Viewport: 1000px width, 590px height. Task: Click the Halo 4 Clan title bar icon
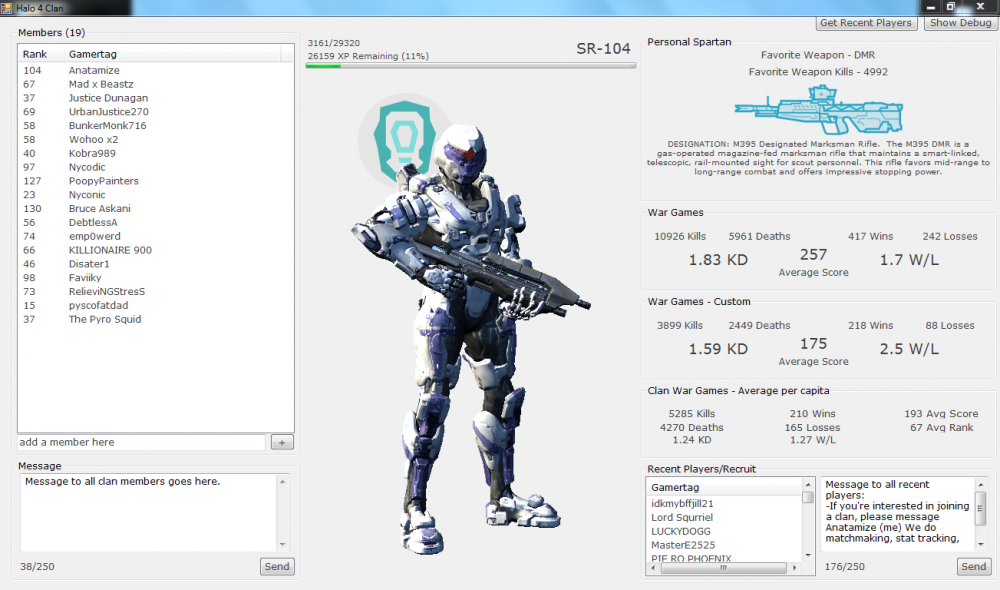pyautogui.click(x=7, y=6)
